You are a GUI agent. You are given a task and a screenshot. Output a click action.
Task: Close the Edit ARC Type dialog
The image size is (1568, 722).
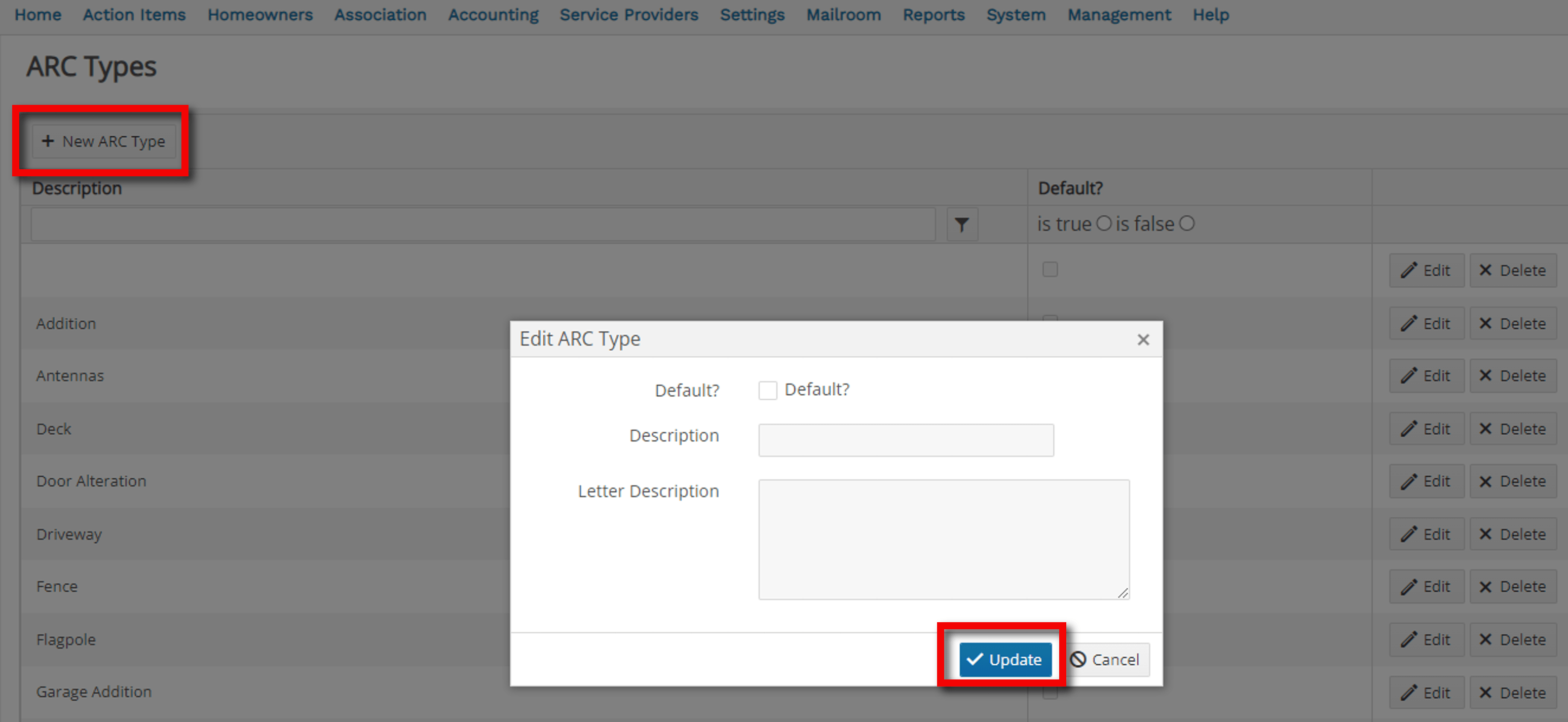coord(1143,339)
